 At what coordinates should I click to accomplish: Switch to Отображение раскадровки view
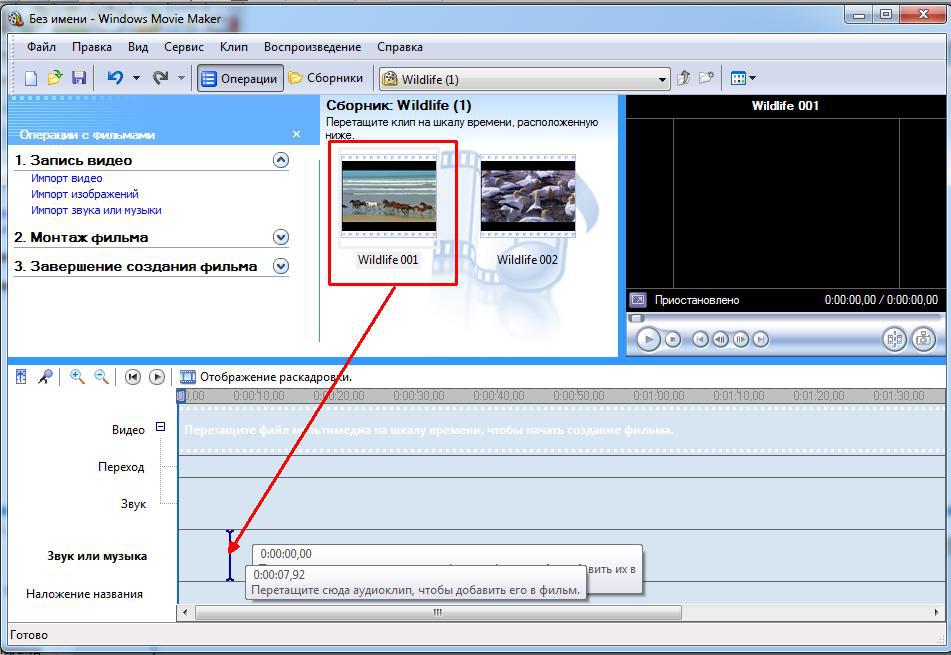point(266,377)
